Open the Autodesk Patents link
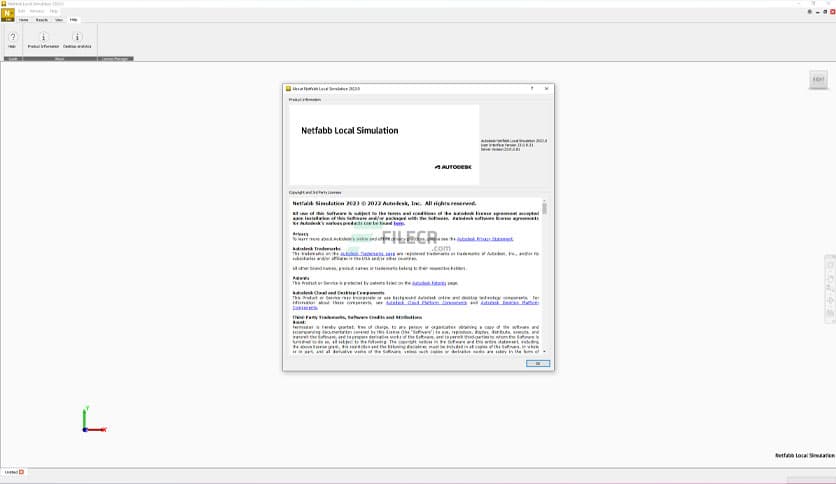The image size is (836, 484). 429,283
